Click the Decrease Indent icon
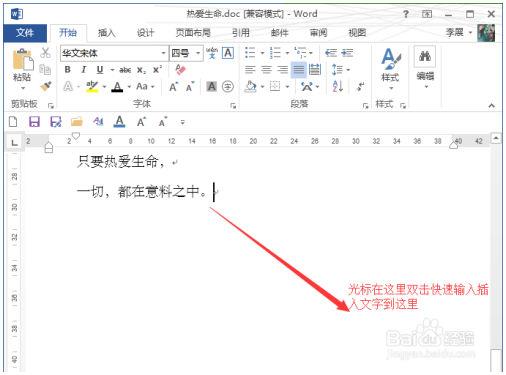The image size is (506, 375). click(331, 53)
